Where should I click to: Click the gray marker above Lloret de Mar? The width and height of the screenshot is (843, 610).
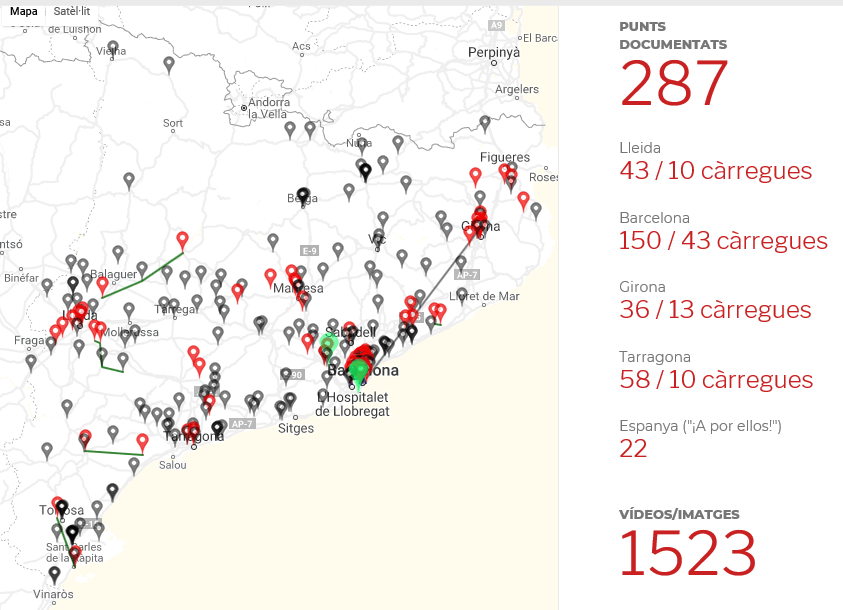click(x=461, y=263)
